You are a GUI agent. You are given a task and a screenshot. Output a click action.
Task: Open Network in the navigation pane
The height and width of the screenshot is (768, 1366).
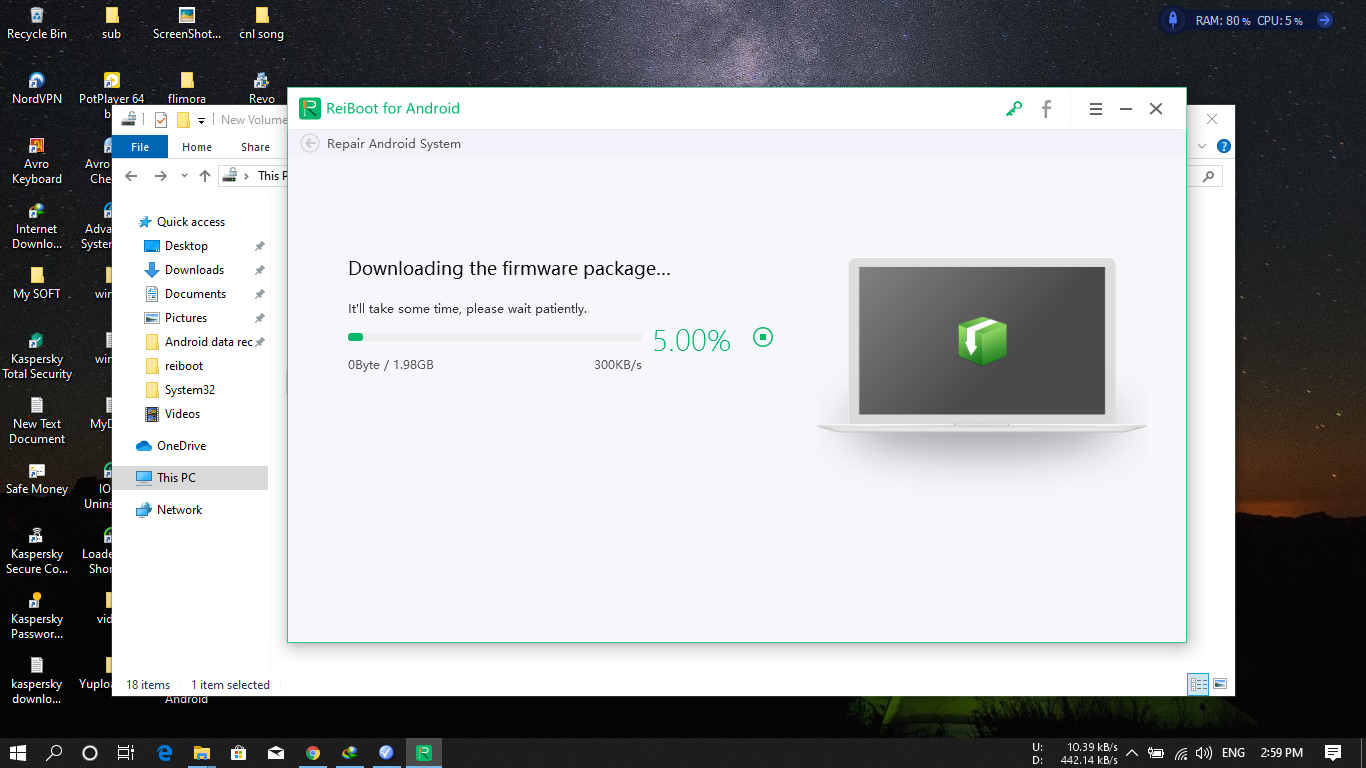[x=179, y=510]
